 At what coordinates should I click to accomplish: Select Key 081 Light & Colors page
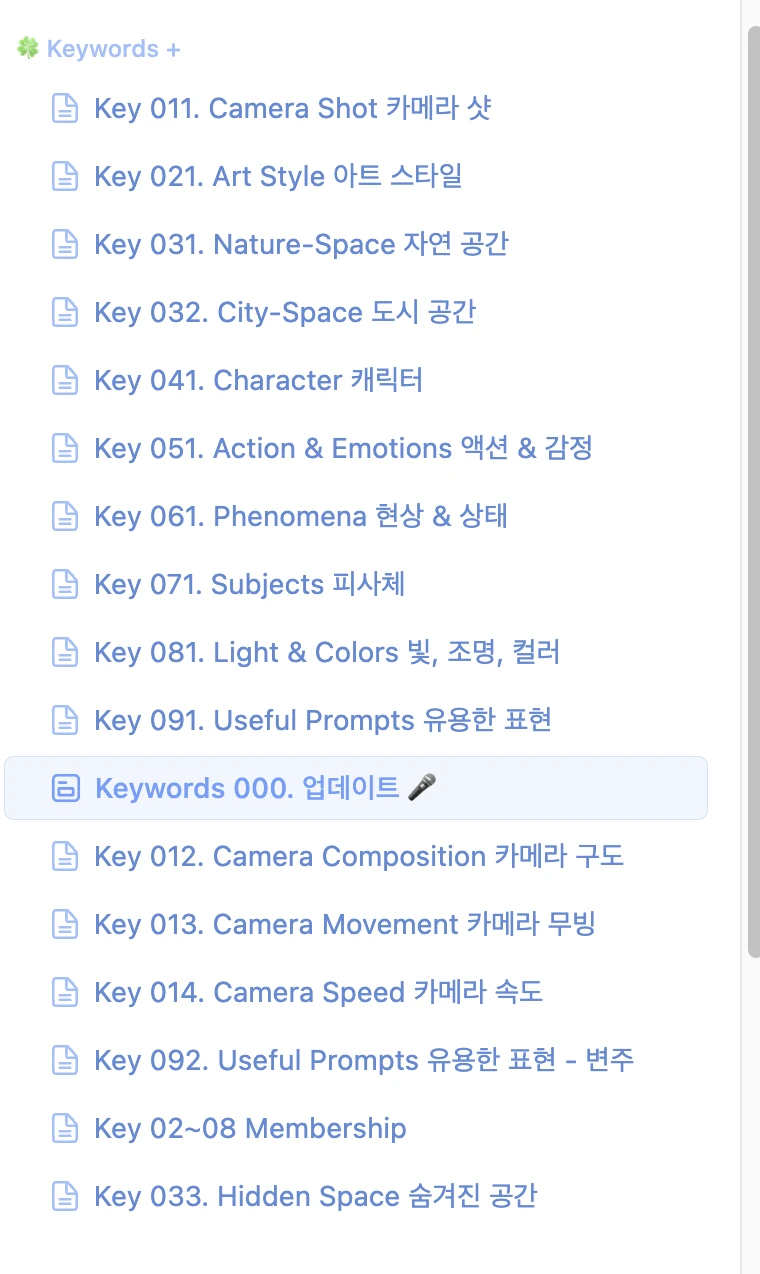coord(327,652)
